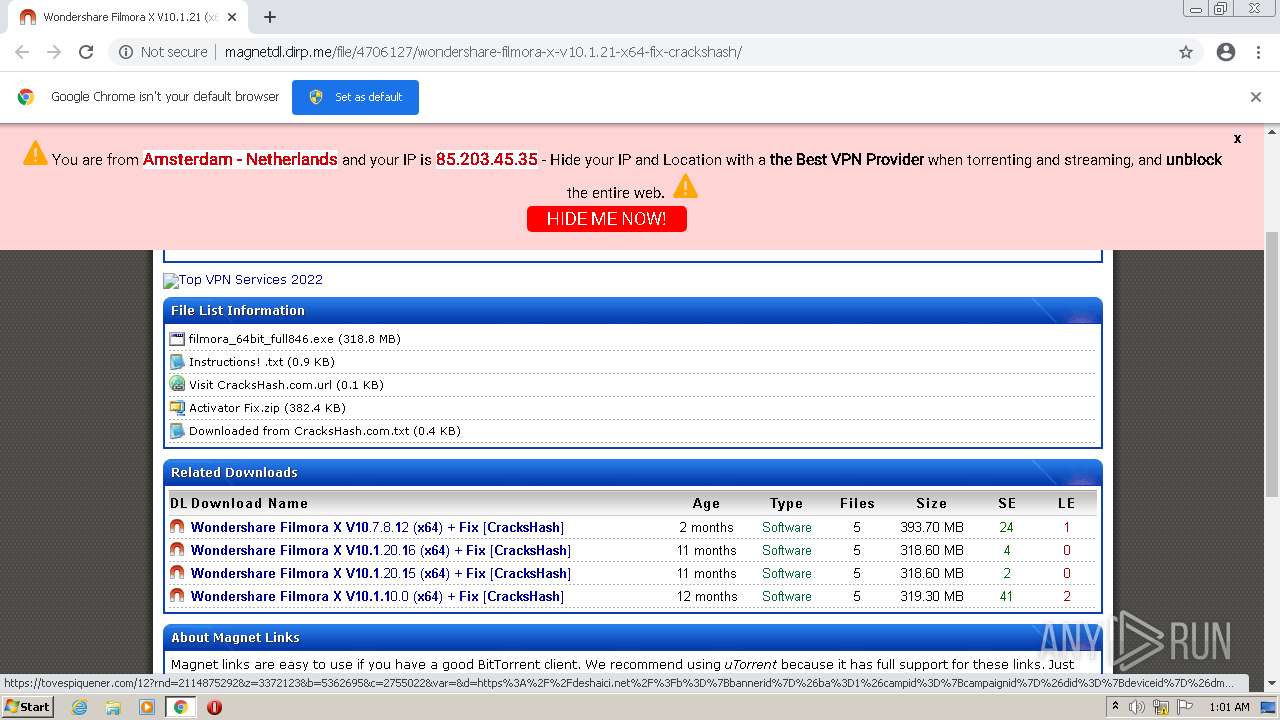Click the exe file icon for filmora_64bit_full846
This screenshot has height=720, width=1280.
(177, 339)
